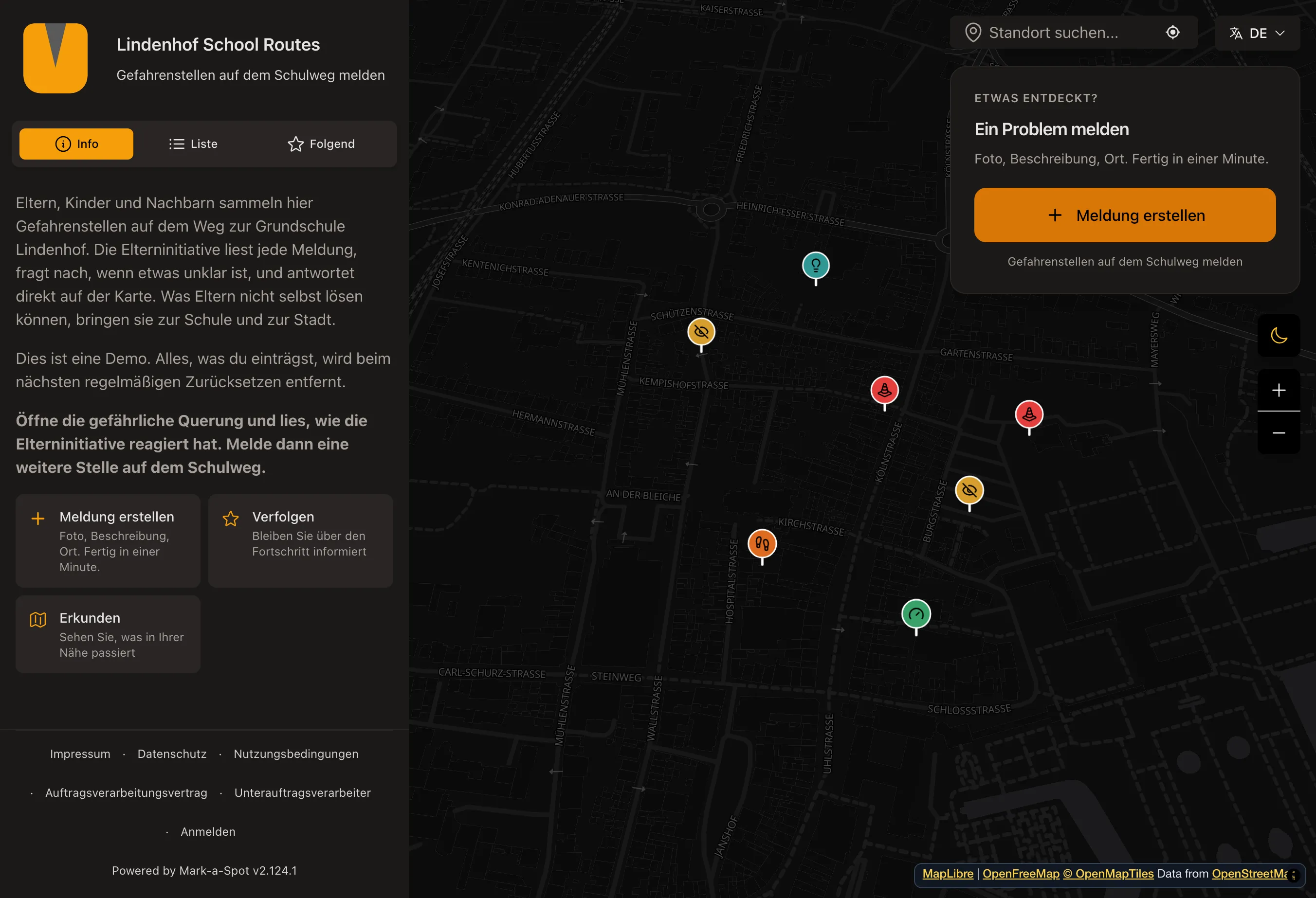Zoom in the map with plus button

[1279, 391]
